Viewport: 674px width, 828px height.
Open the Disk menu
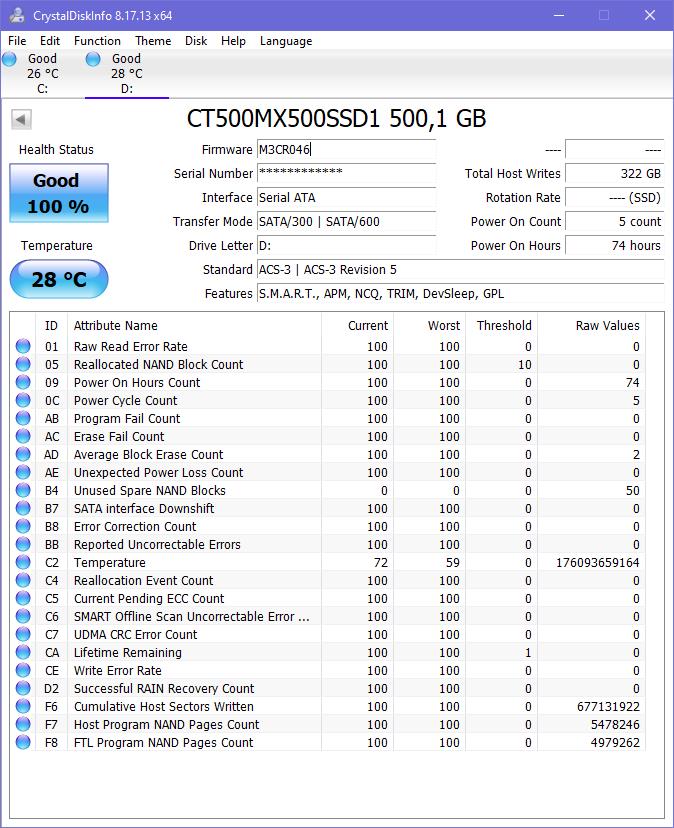[196, 41]
